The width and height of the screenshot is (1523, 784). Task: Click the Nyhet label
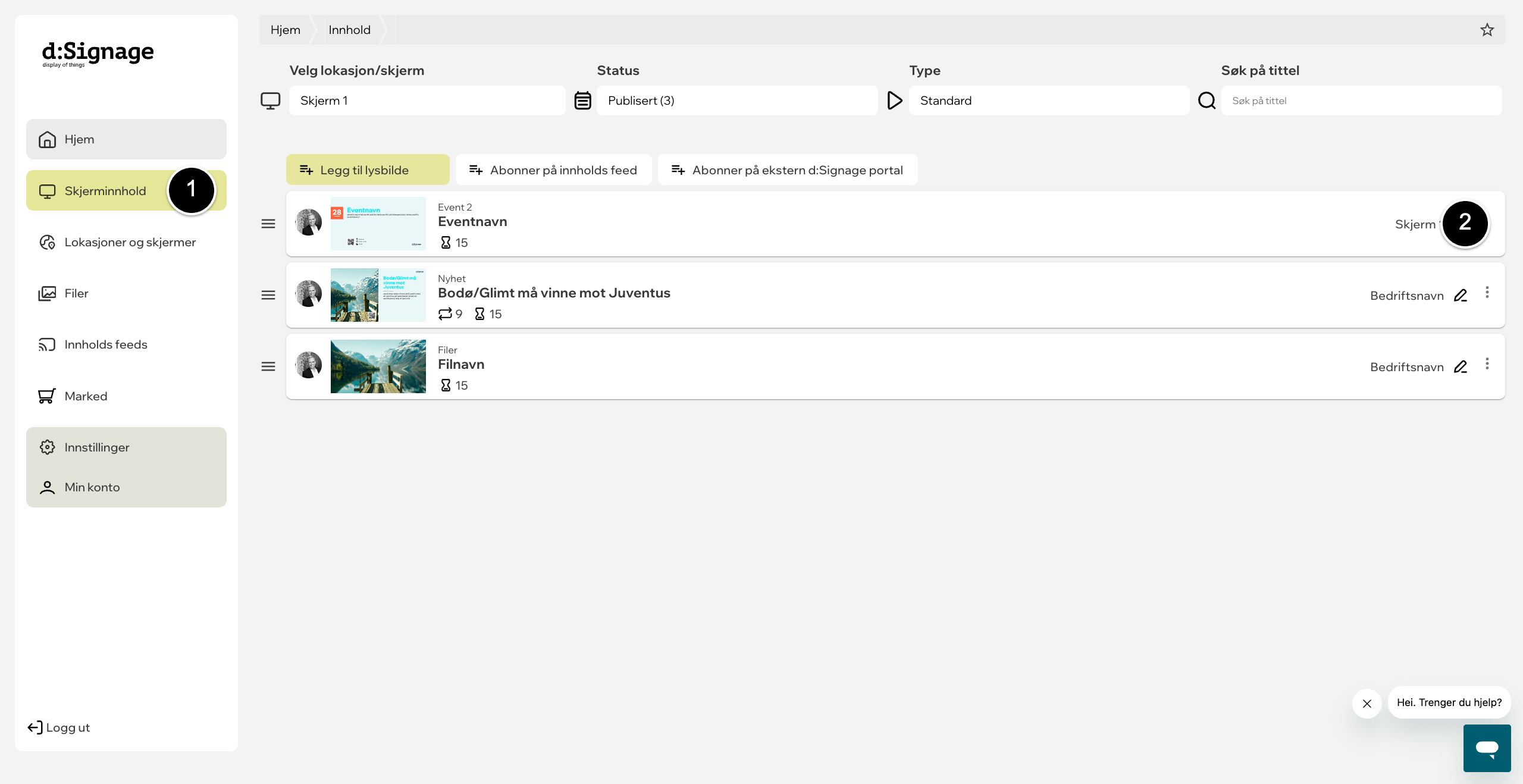click(x=452, y=278)
